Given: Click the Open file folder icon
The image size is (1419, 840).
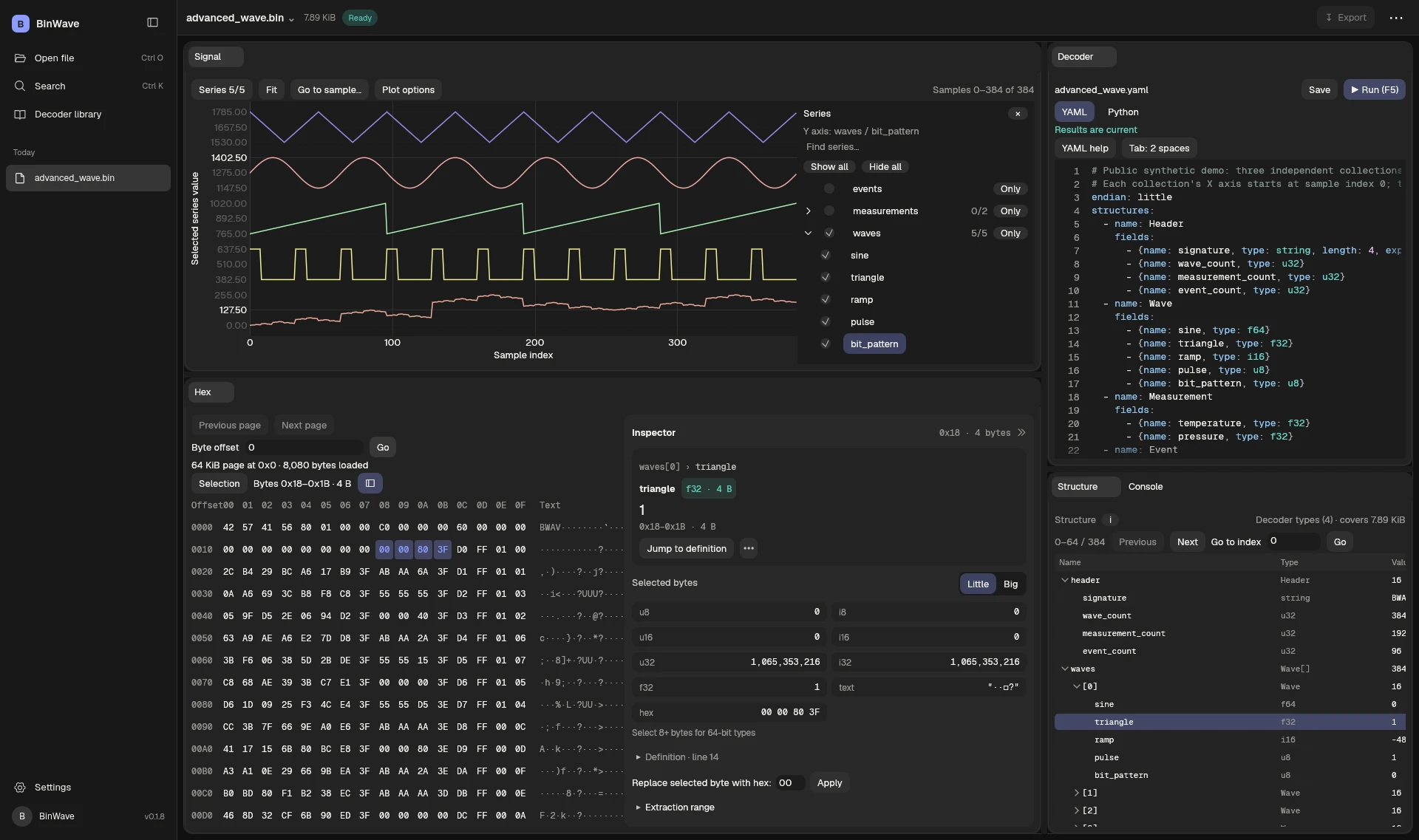Looking at the screenshot, I should pyautogui.click(x=20, y=58).
